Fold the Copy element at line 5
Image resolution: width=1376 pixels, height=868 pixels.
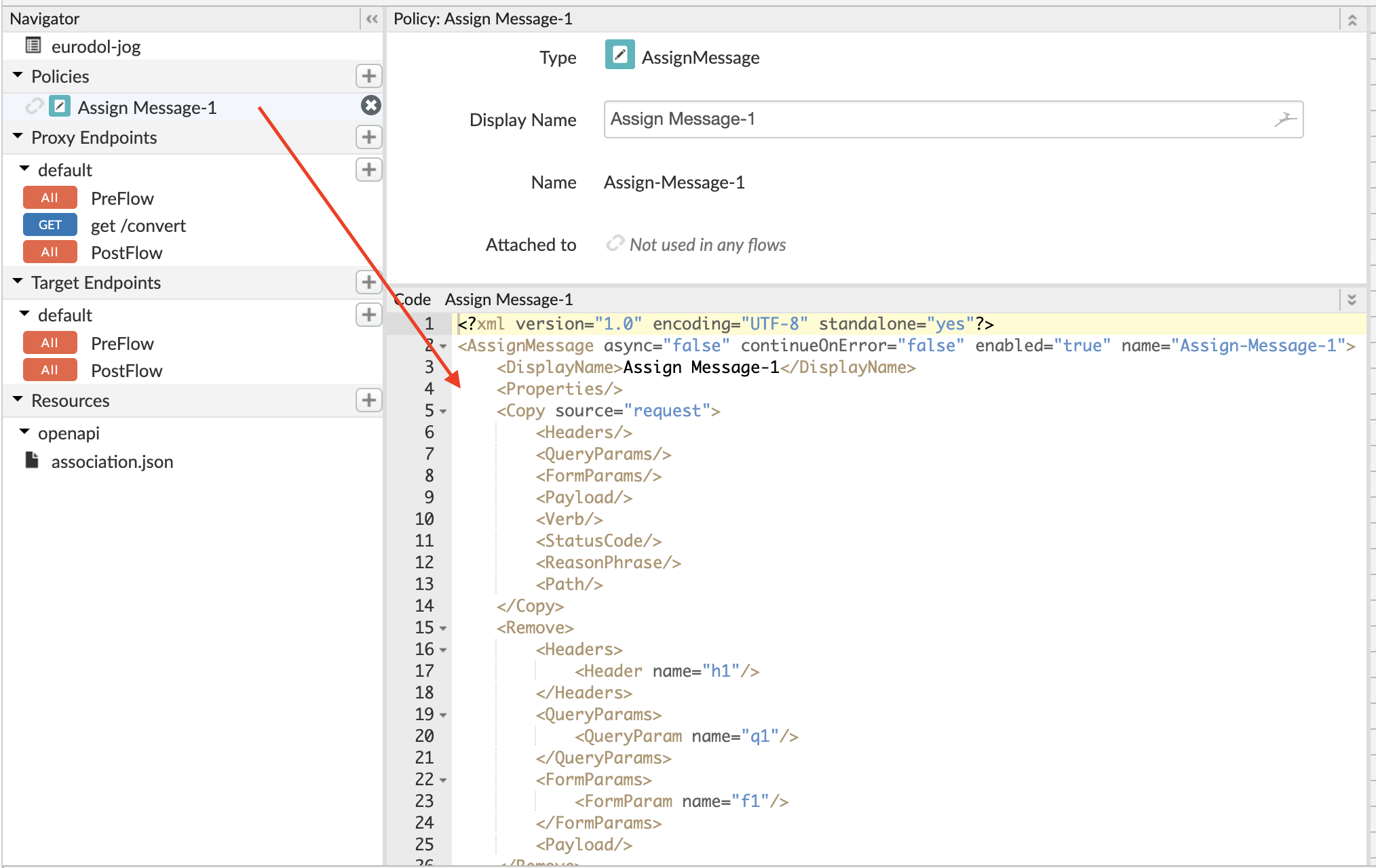[443, 412]
